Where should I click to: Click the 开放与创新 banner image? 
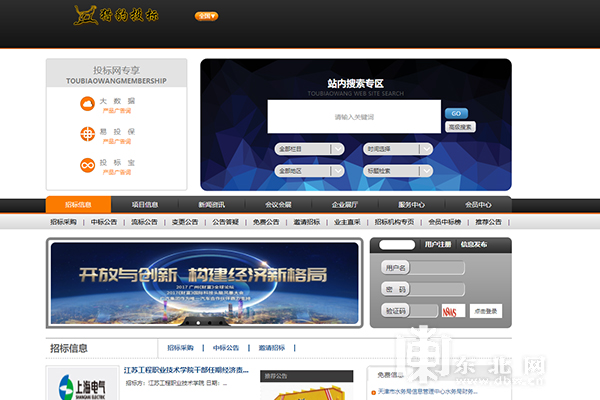click(x=204, y=283)
